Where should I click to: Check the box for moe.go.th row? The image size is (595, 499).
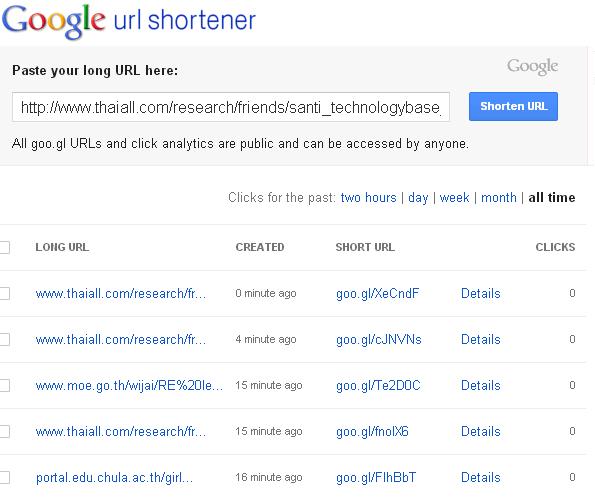point(4,386)
